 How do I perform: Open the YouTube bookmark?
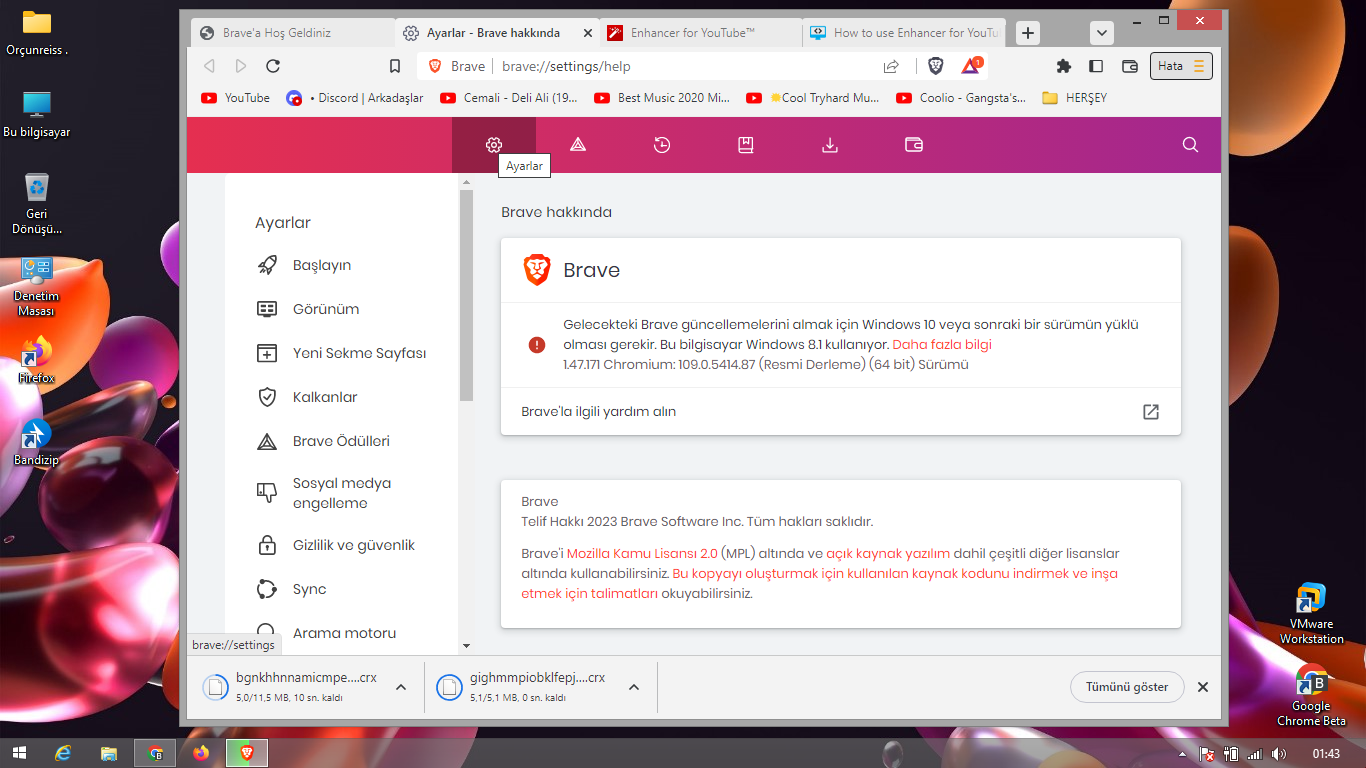(x=236, y=98)
